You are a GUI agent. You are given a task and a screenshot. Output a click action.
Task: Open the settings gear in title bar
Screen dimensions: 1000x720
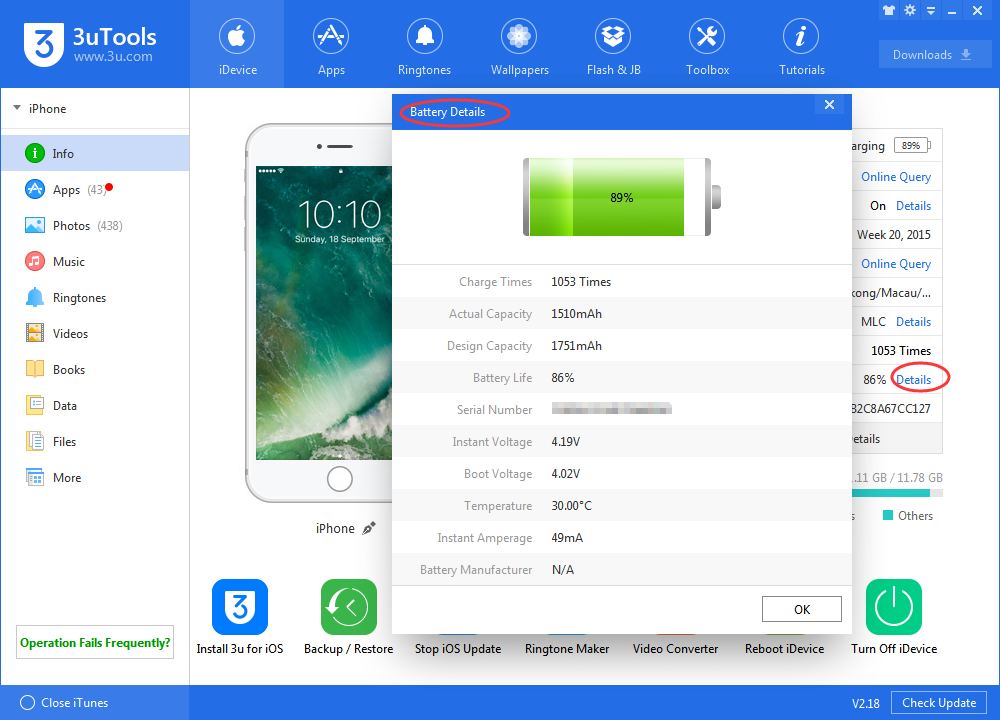[909, 10]
